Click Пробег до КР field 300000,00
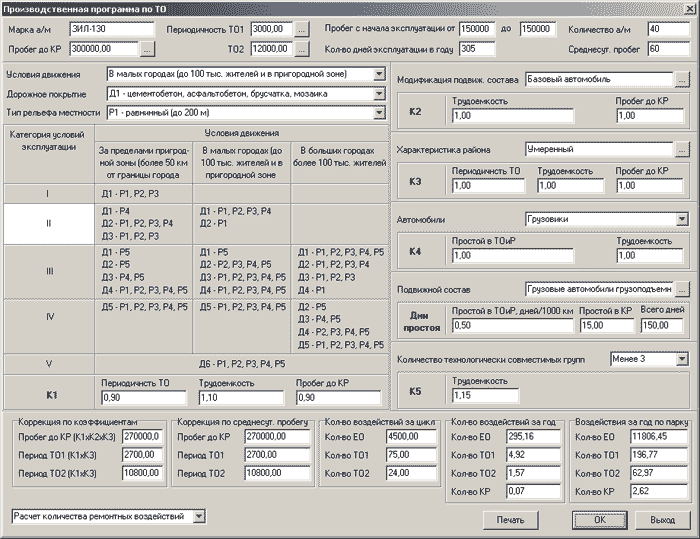The width and height of the screenshot is (700, 539). click(x=104, y=49)
